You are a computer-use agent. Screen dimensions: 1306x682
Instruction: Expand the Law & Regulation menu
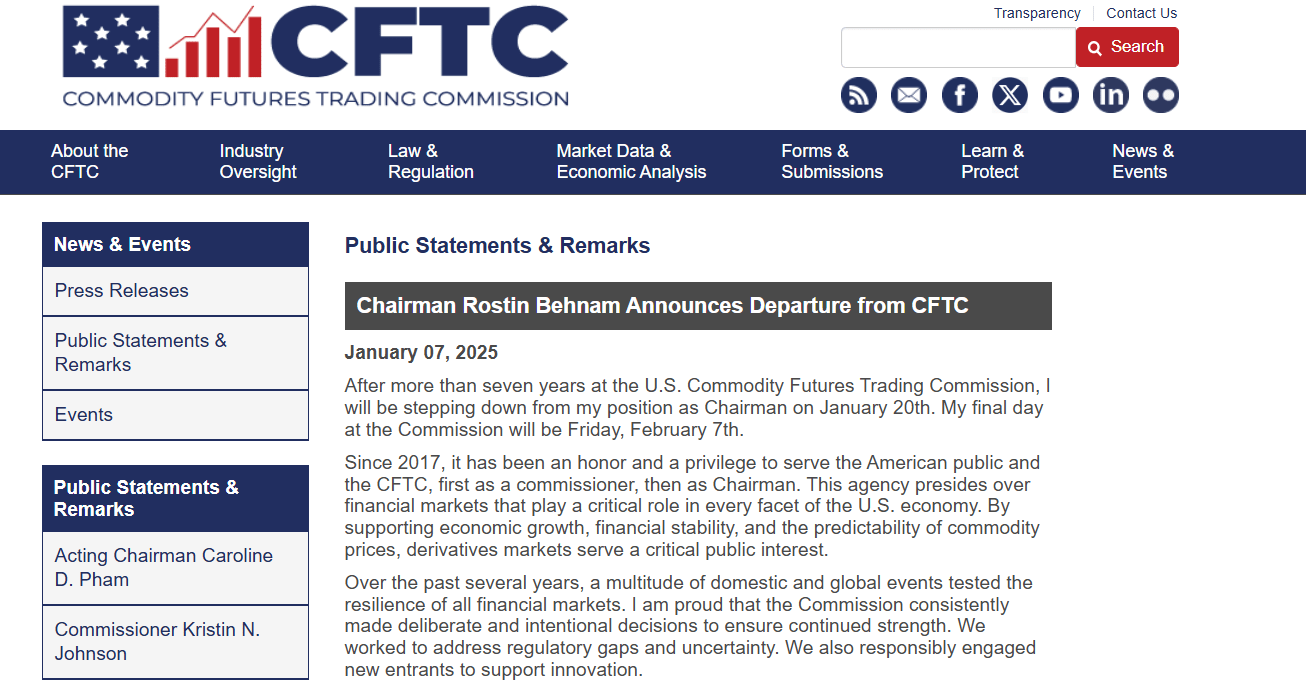click(x=431, y=161)
